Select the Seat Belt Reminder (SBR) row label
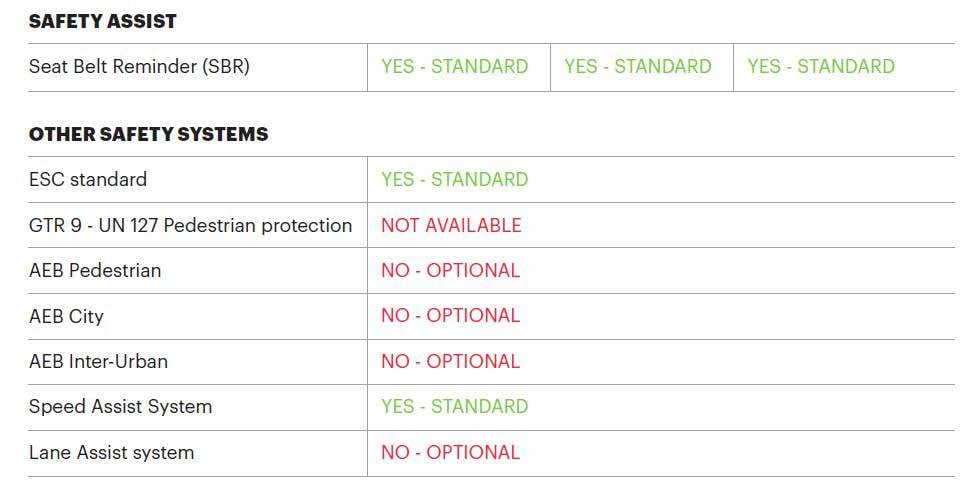The width and height of the screenshot is (970, 502). click(x=139, y=67)
